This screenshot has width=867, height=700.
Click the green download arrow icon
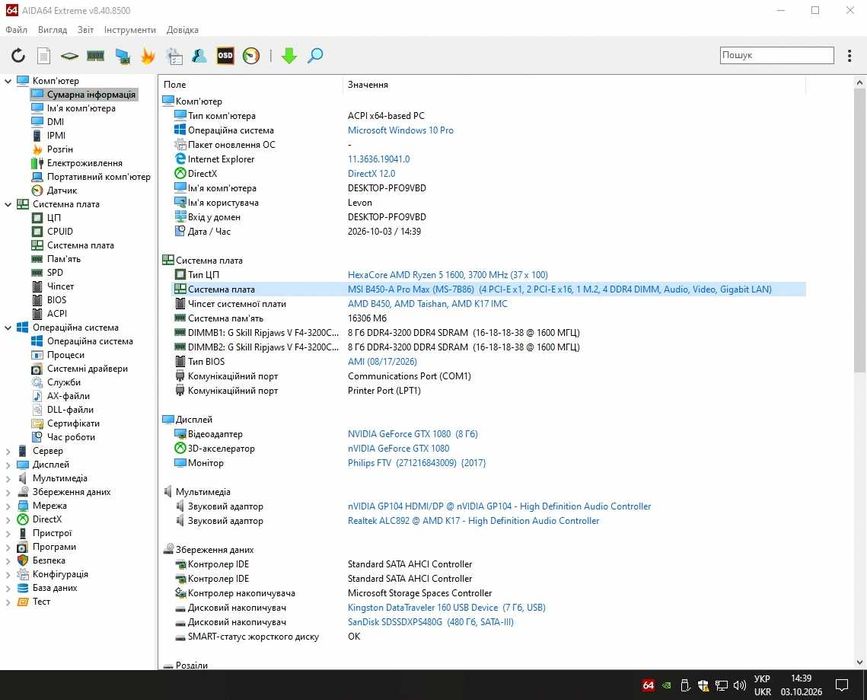289,55
